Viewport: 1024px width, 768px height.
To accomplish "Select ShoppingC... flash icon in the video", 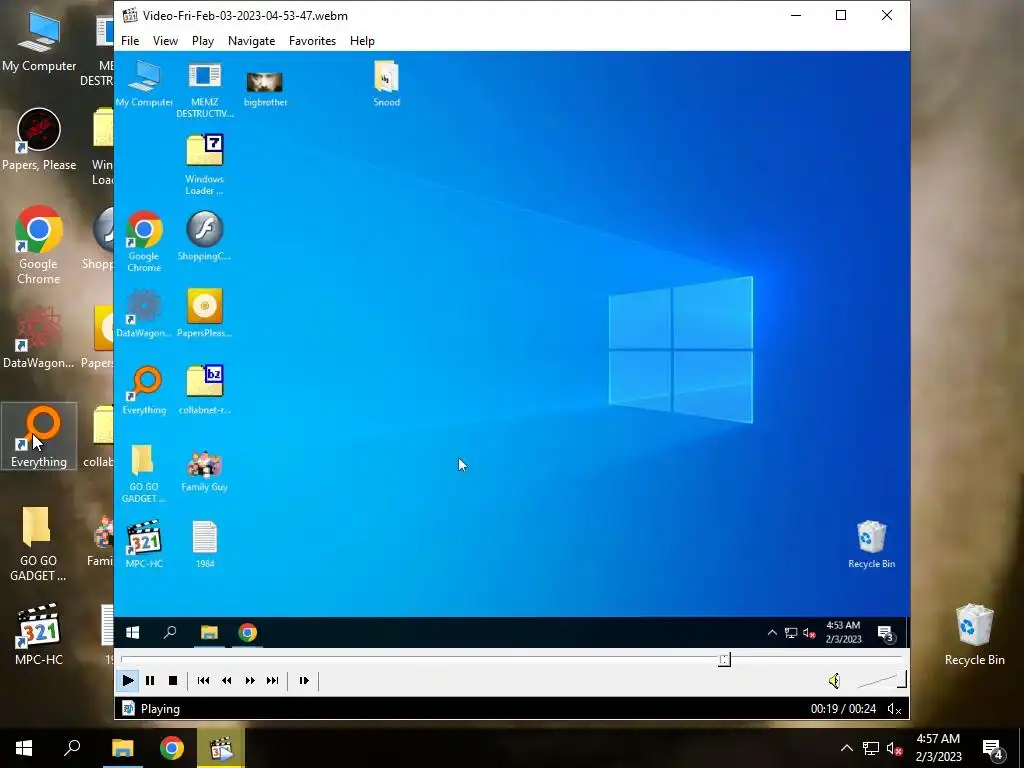I will pos(204,236).
